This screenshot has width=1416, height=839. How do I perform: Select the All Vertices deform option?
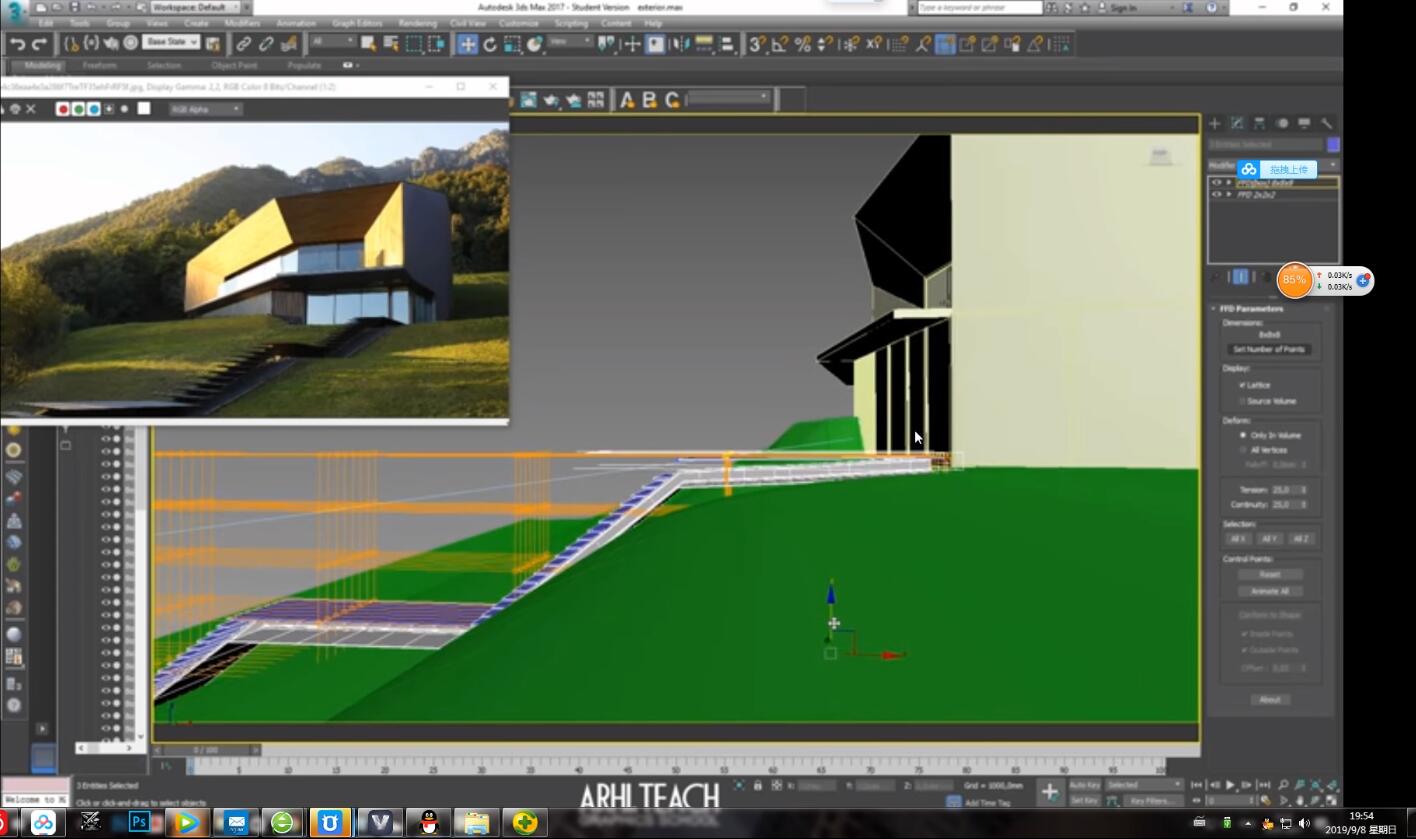pyautogui.click(x=1244, y=450)
